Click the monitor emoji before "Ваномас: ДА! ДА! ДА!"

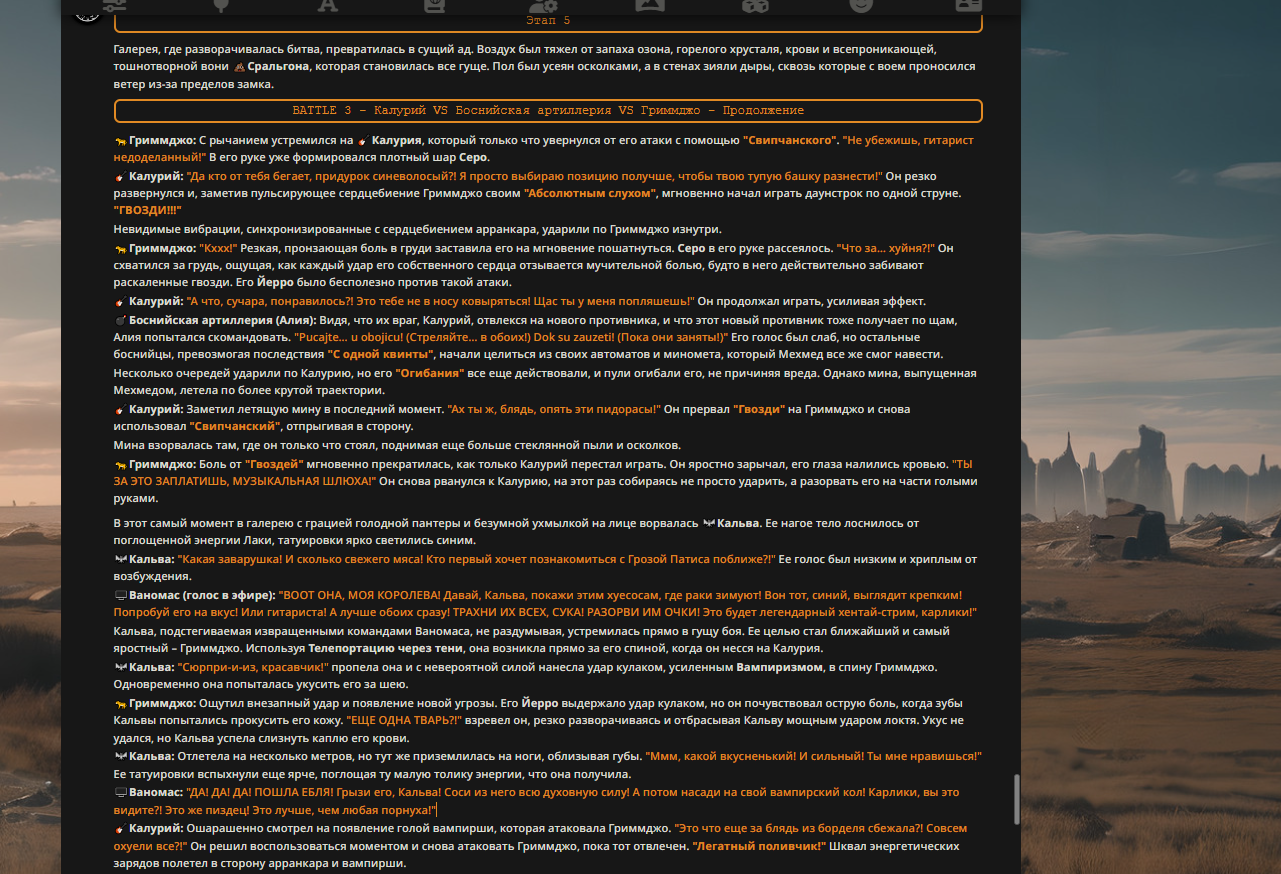120,792
